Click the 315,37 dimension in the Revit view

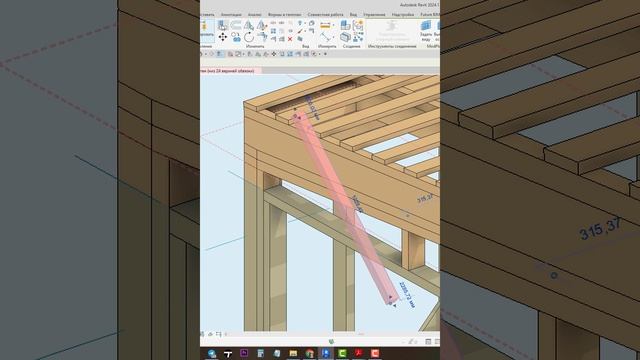pyautogui.click(x=425, y=198)
